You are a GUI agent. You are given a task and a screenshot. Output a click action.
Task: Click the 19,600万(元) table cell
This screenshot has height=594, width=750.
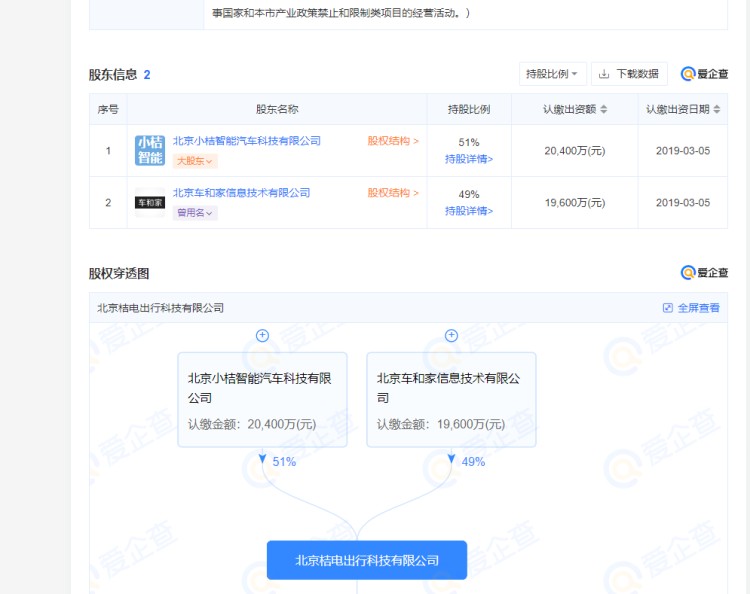[x=574, y=203]
